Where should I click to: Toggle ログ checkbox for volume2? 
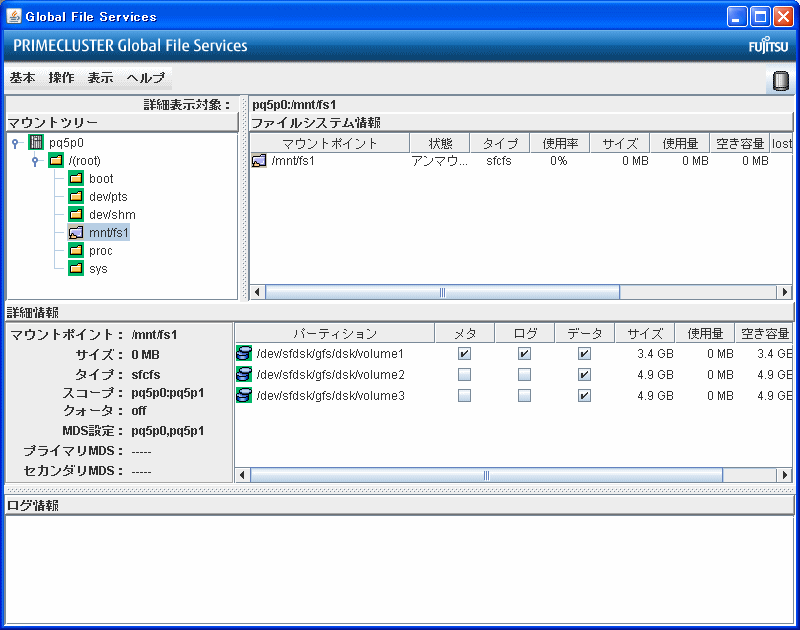(524, 374)
